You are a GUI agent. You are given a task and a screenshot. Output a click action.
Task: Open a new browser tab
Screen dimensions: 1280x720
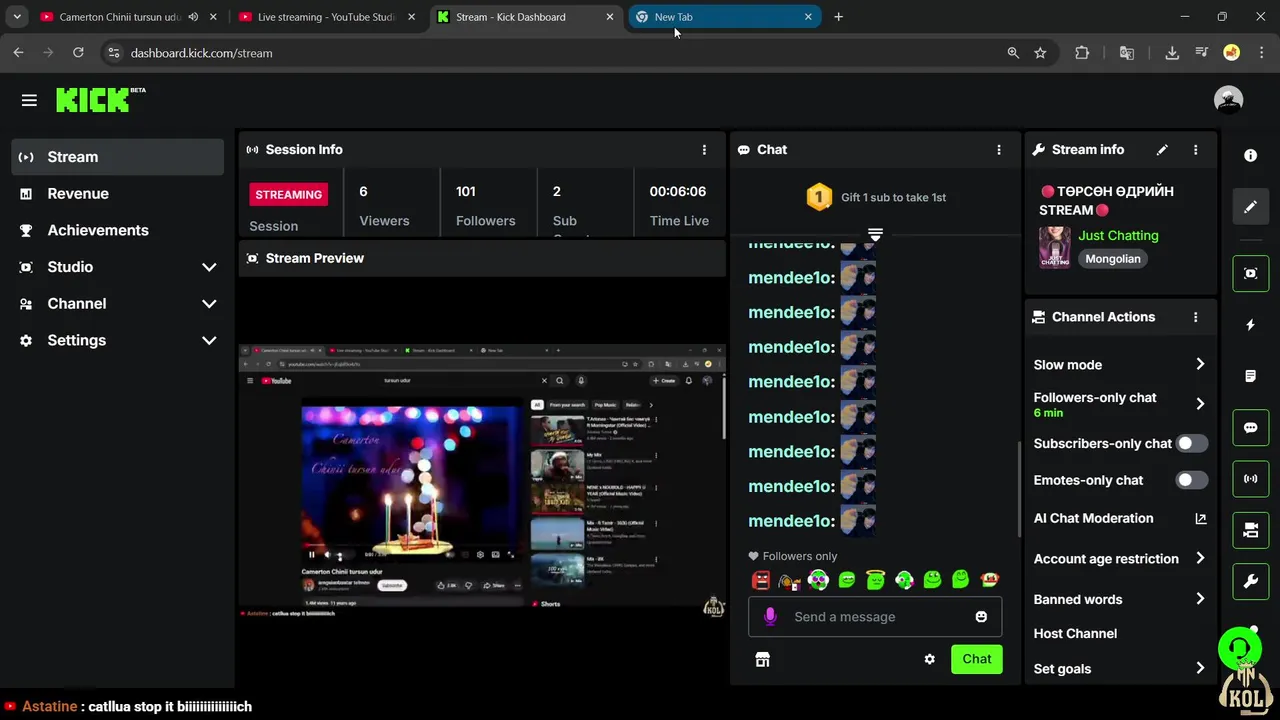click(838, 17)
